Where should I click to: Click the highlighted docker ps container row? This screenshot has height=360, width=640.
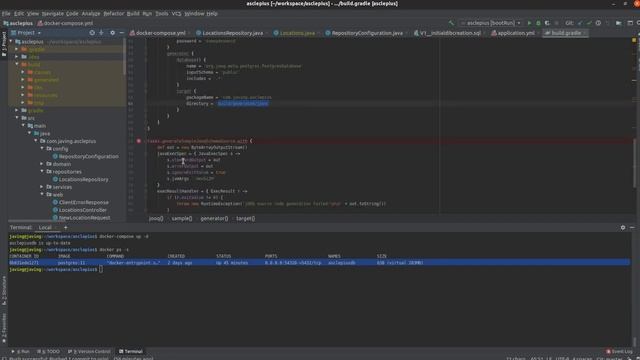tap(319, 263)
